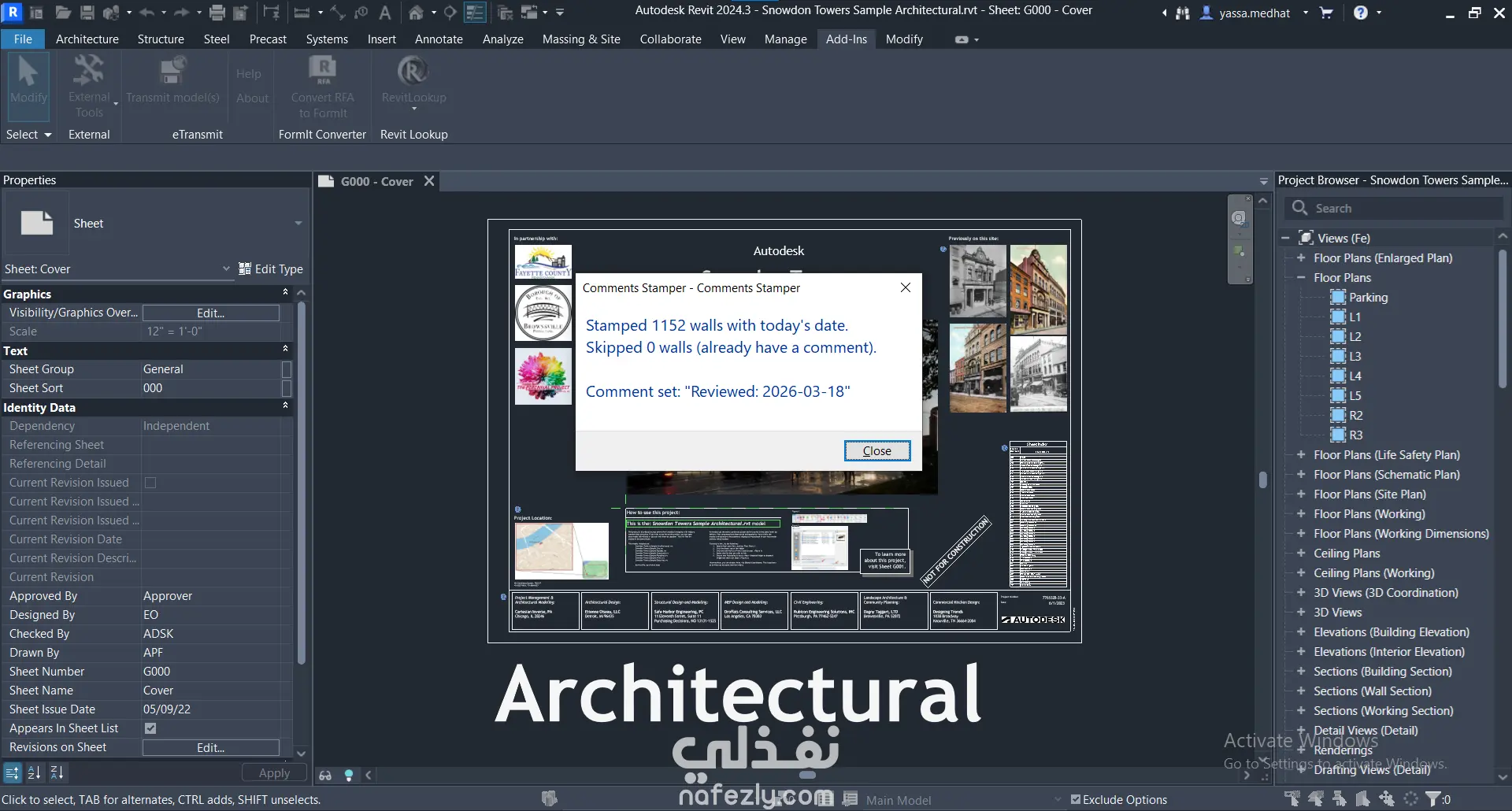Select the Manage ribbon tab
The height and width of the screenshot is (811, 1512).
coord(785,39)
